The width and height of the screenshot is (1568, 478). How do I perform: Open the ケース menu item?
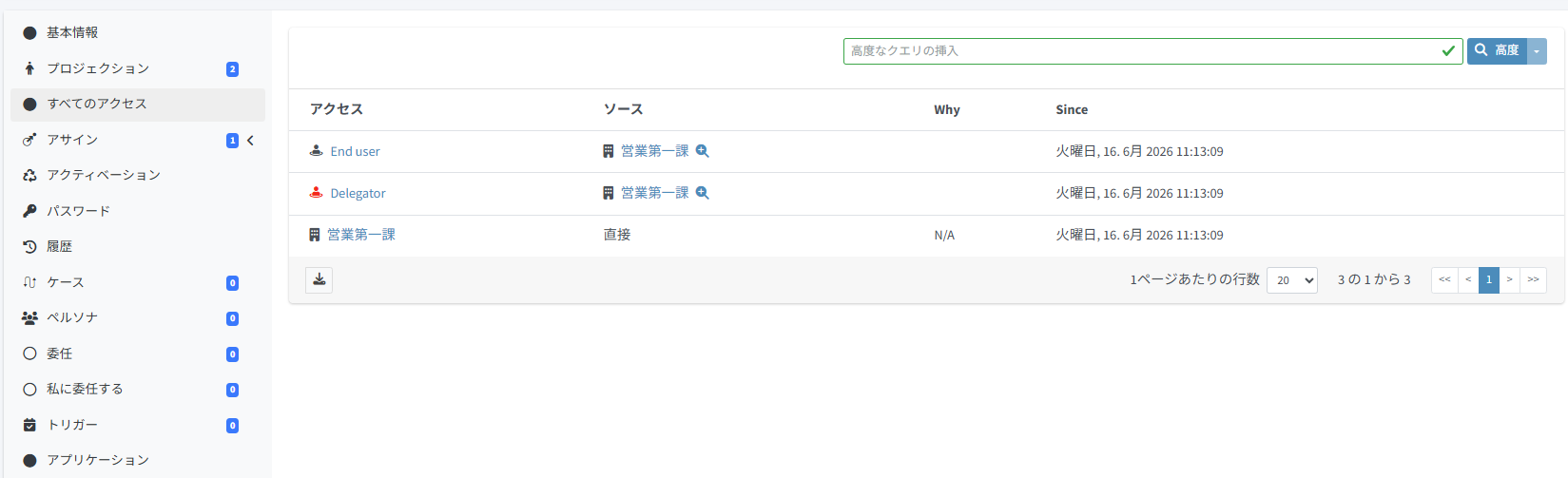(x=138, y=282)
